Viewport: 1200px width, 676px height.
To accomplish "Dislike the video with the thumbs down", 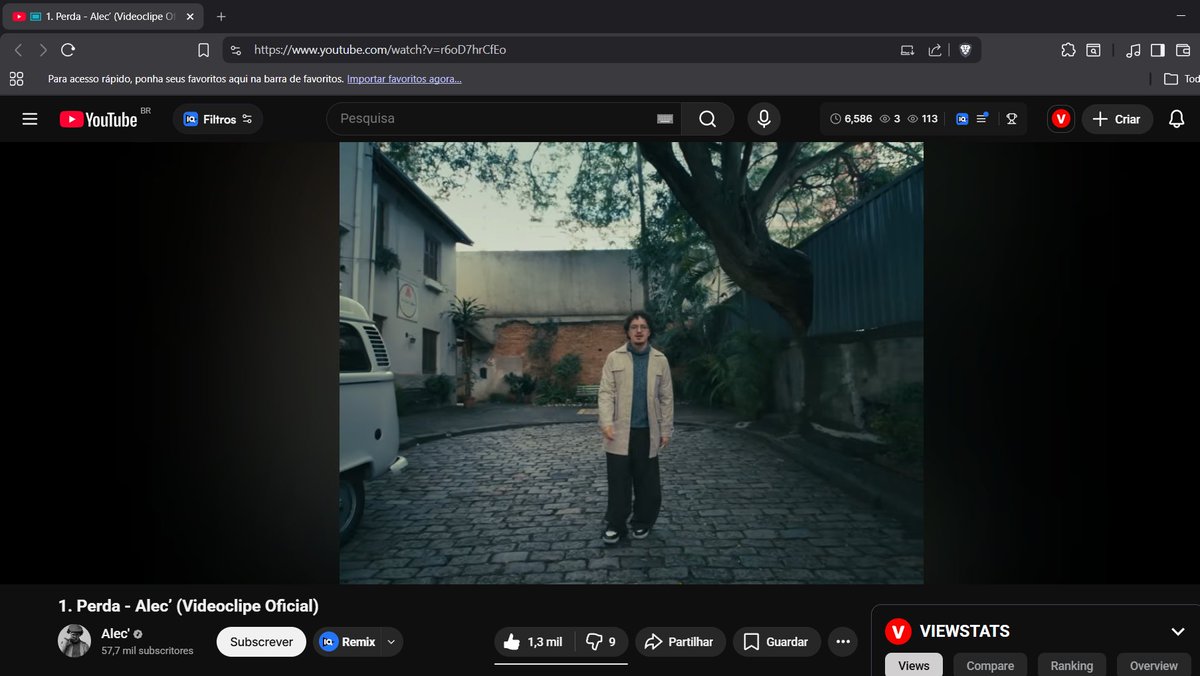I will pos(595,641).
